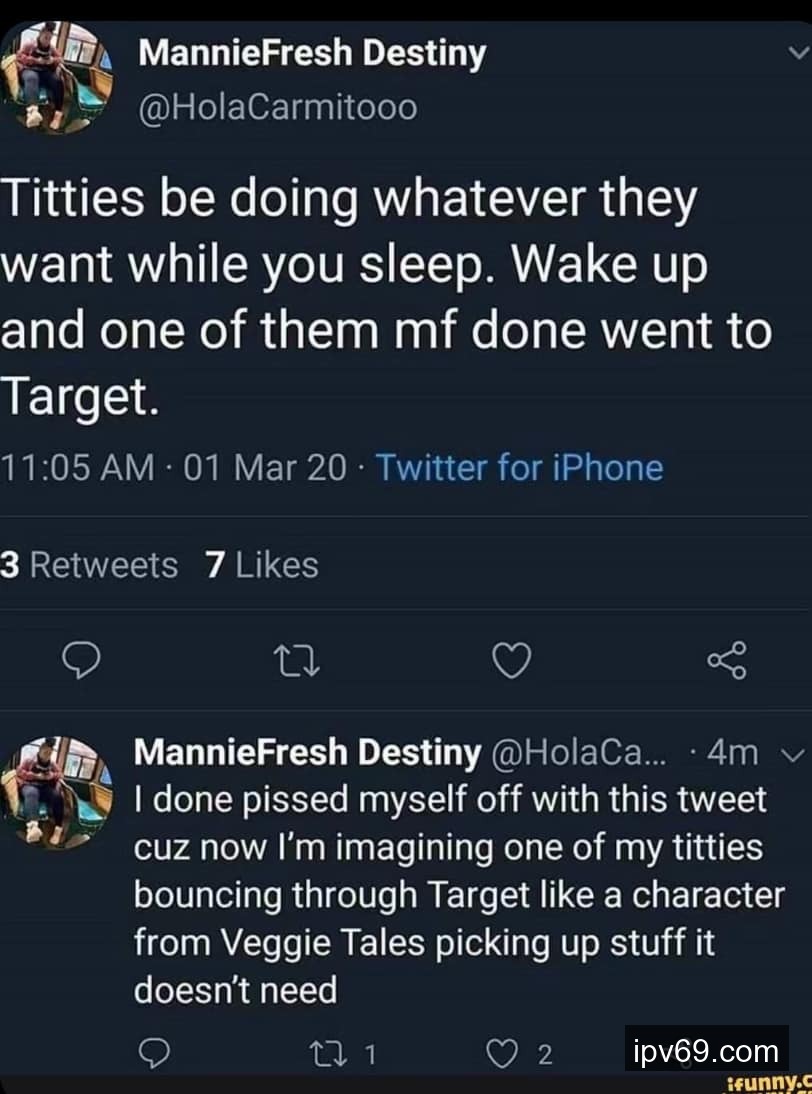Viewport: 812px width, 1094px height.
Task: Click the MannieFresh Destiny name on reply
Action: [x=308, y=752]
